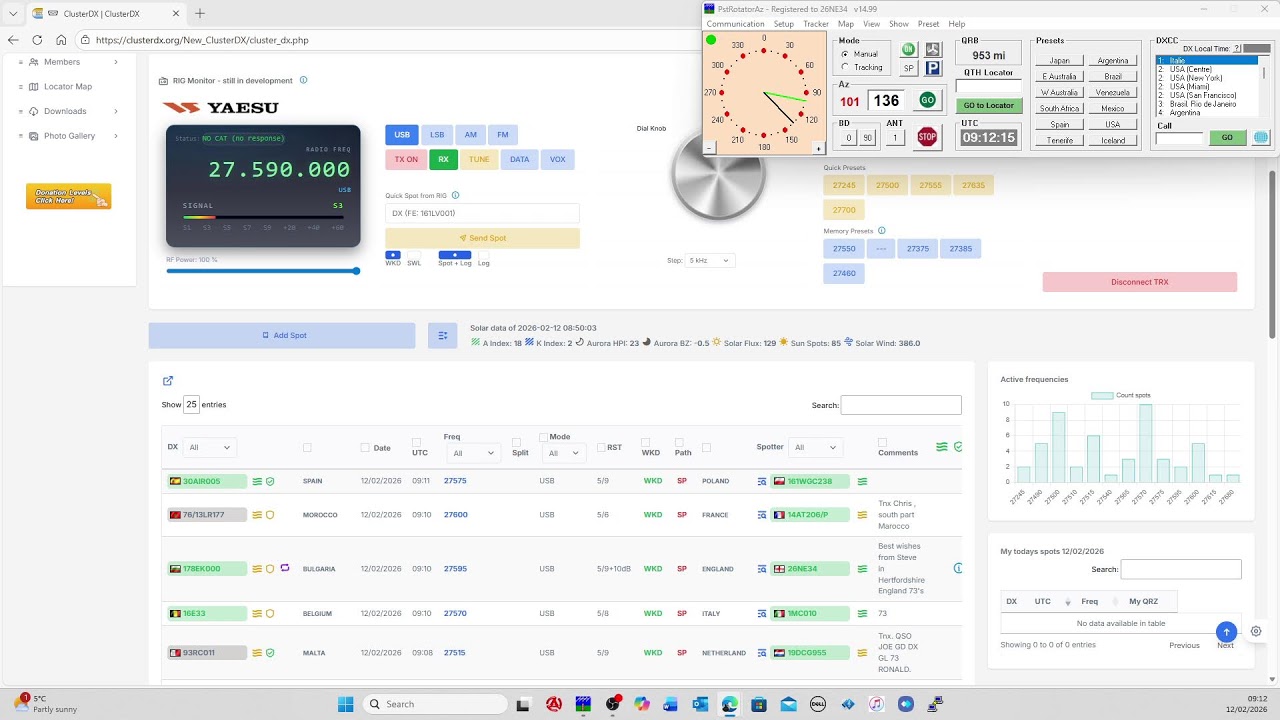Click the RF Power slider
The image size is (1280, 720).
click(263, 271)
